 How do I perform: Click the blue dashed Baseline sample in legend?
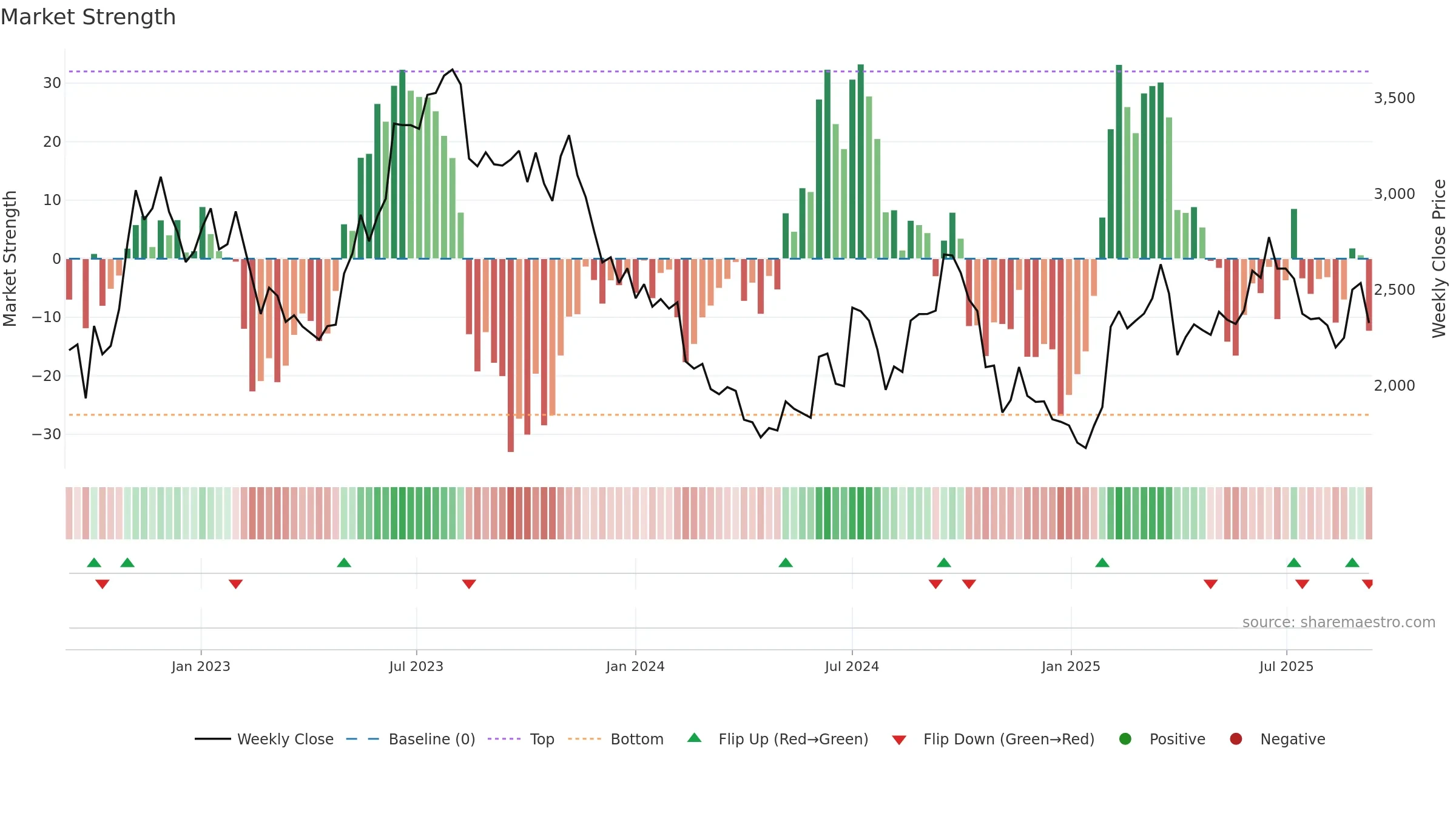point(363,739)
